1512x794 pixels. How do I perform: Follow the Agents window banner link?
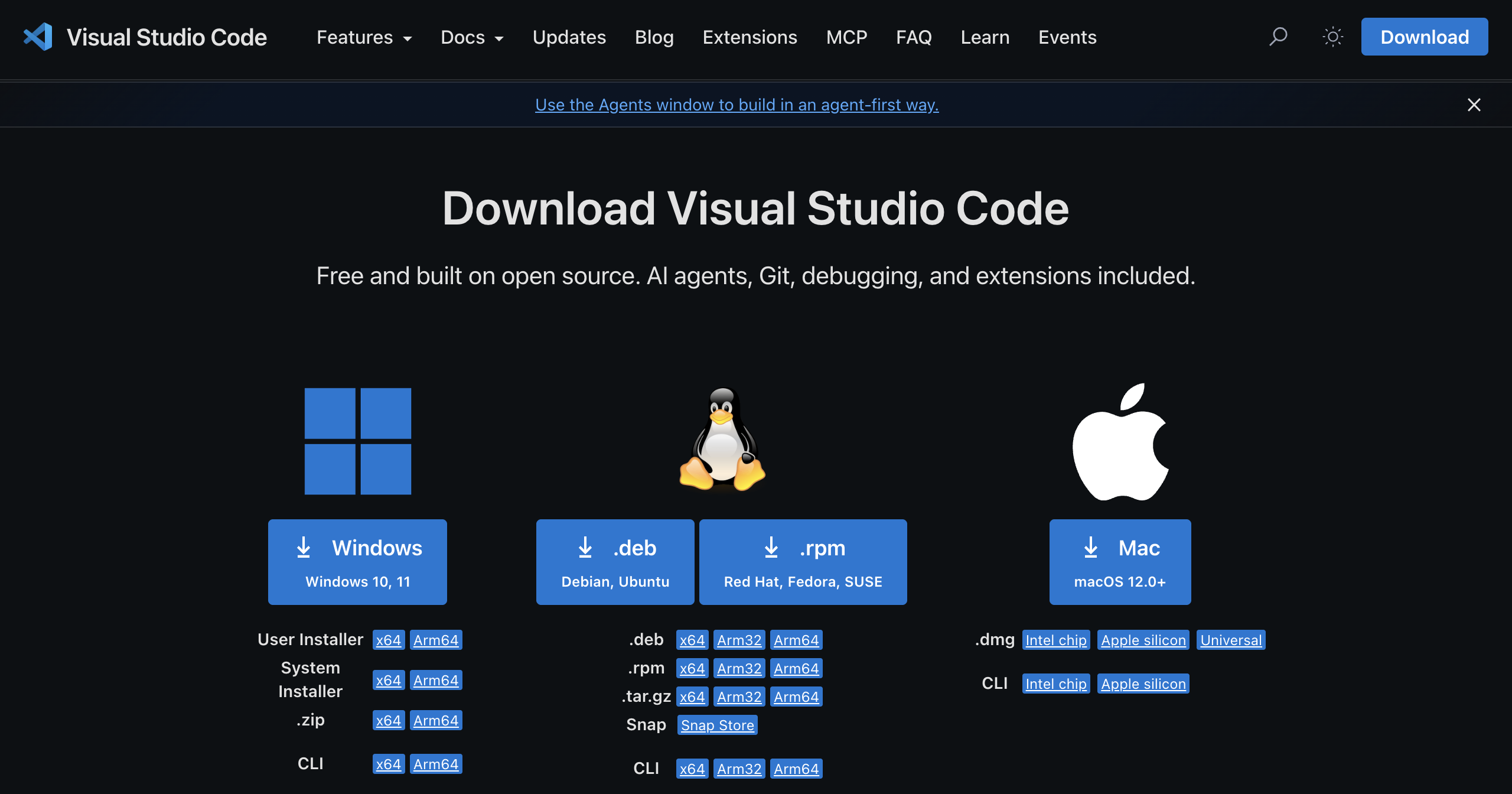tap(737, 105)
